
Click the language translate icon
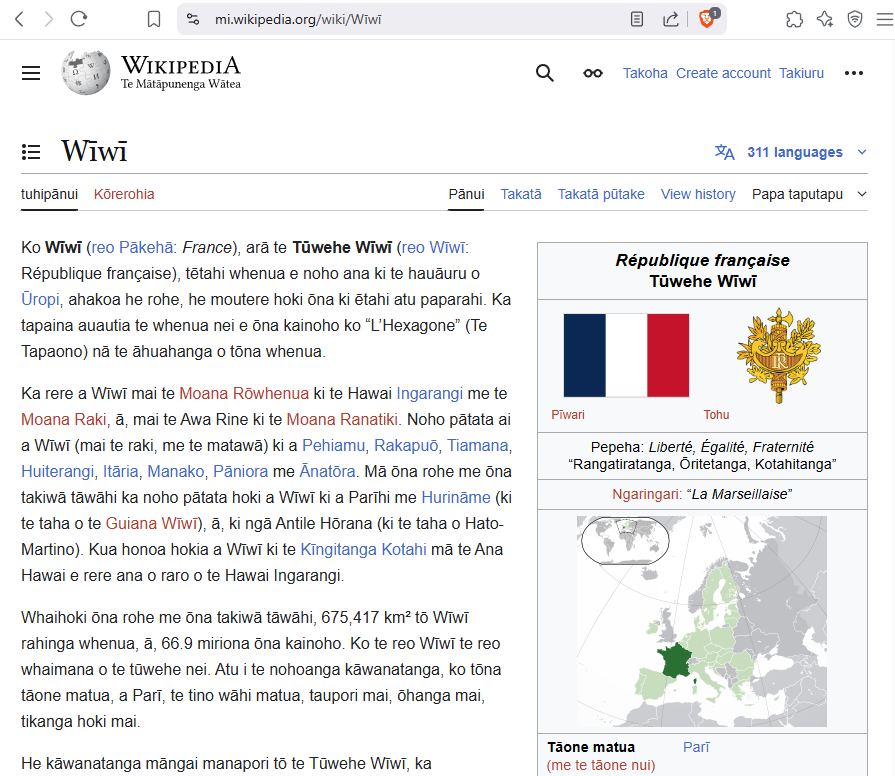[725, 152]
